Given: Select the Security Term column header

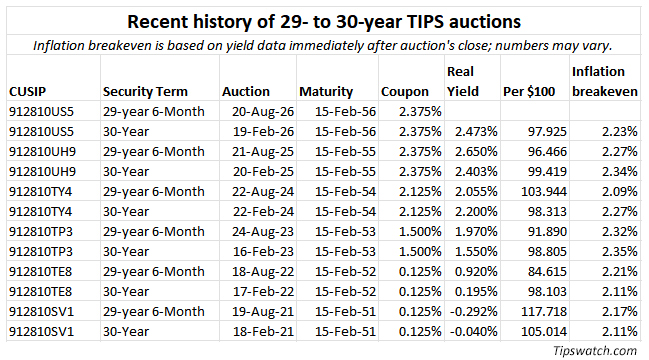Looking at the screenshot, I should coord(145,91).
